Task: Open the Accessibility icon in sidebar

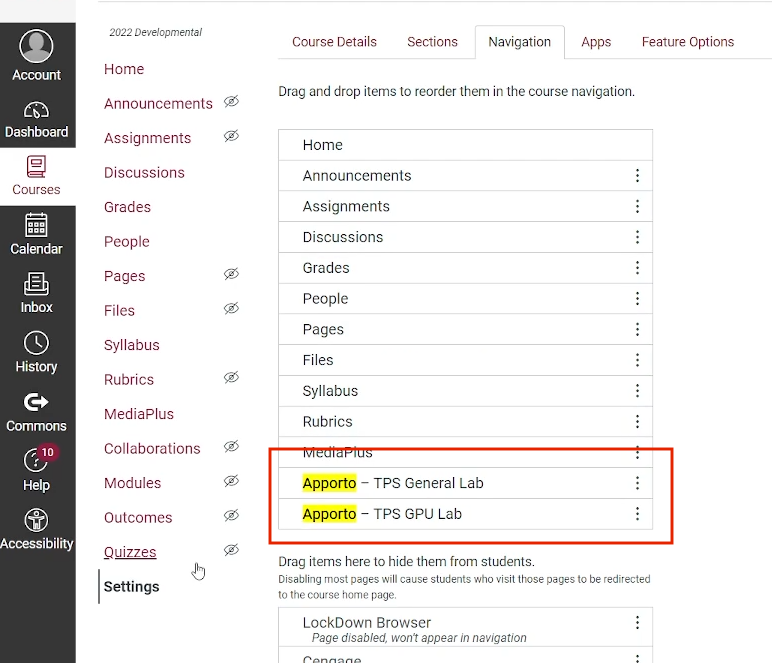Action: coord(37,520)
